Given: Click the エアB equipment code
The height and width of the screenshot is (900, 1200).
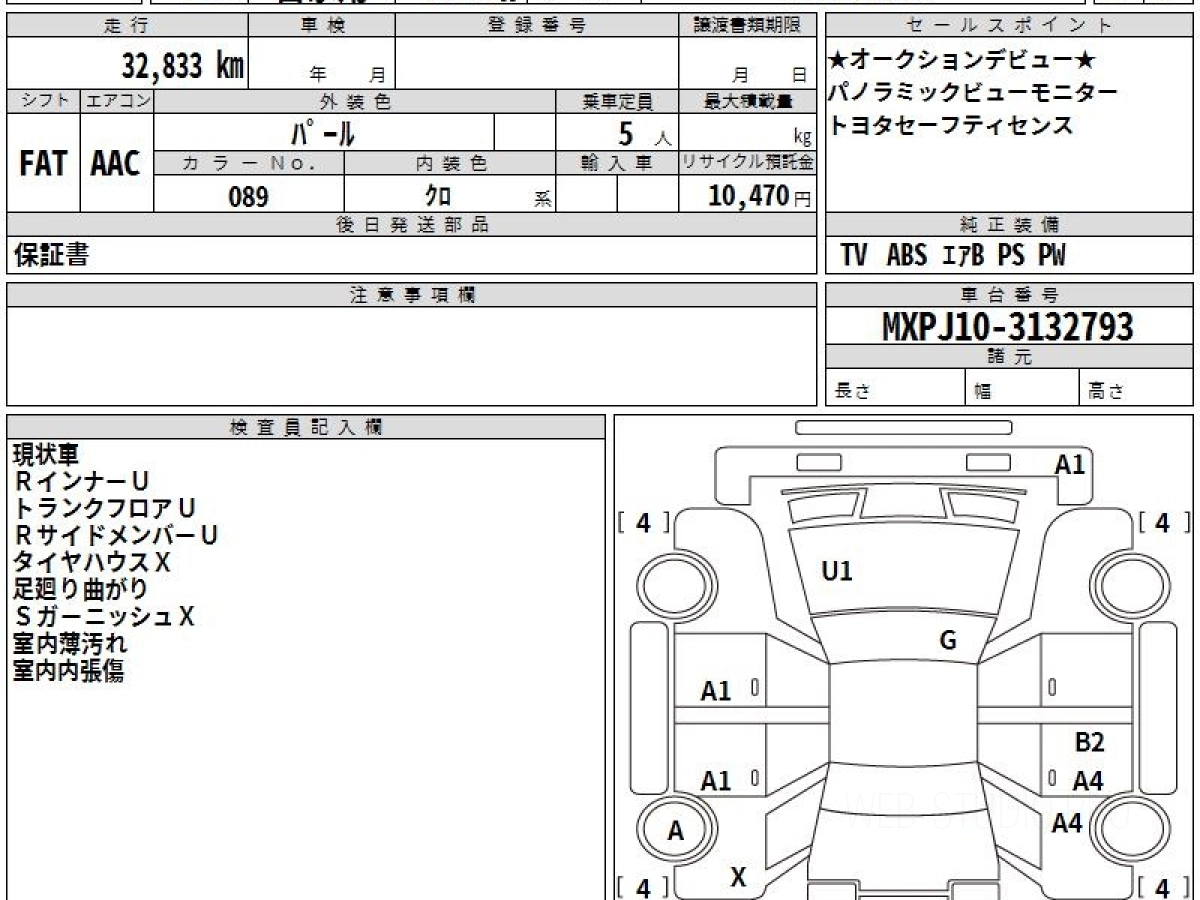Looking at the screenshot, I should (x=964, y=255).
